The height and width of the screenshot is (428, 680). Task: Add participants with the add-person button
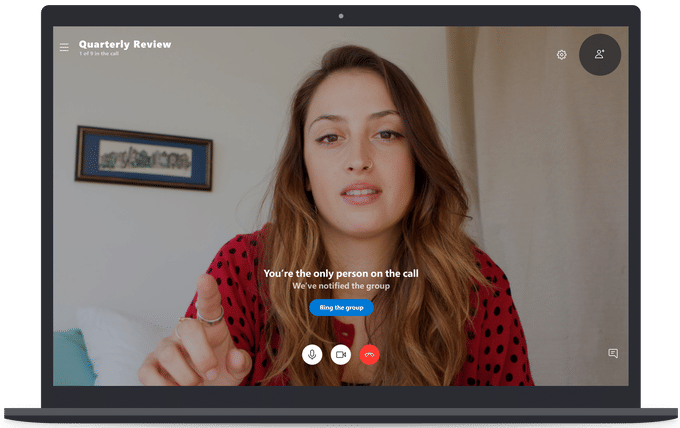[600, 54]
